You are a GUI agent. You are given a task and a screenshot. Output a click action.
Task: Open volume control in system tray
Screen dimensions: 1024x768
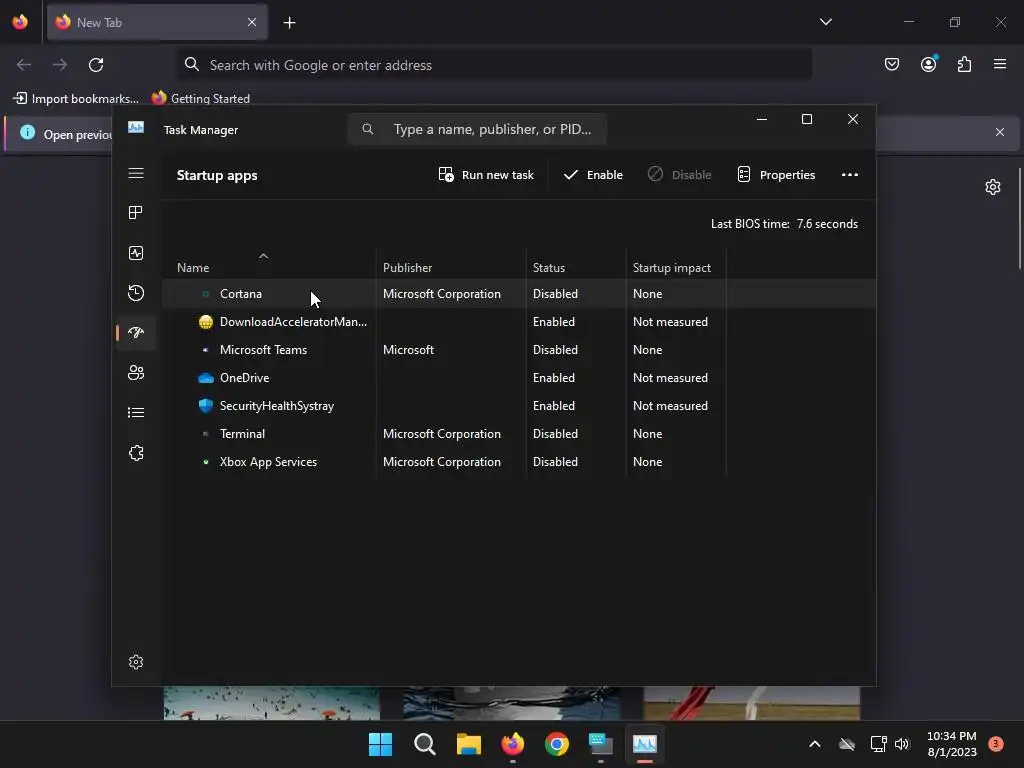click(902, 744)
